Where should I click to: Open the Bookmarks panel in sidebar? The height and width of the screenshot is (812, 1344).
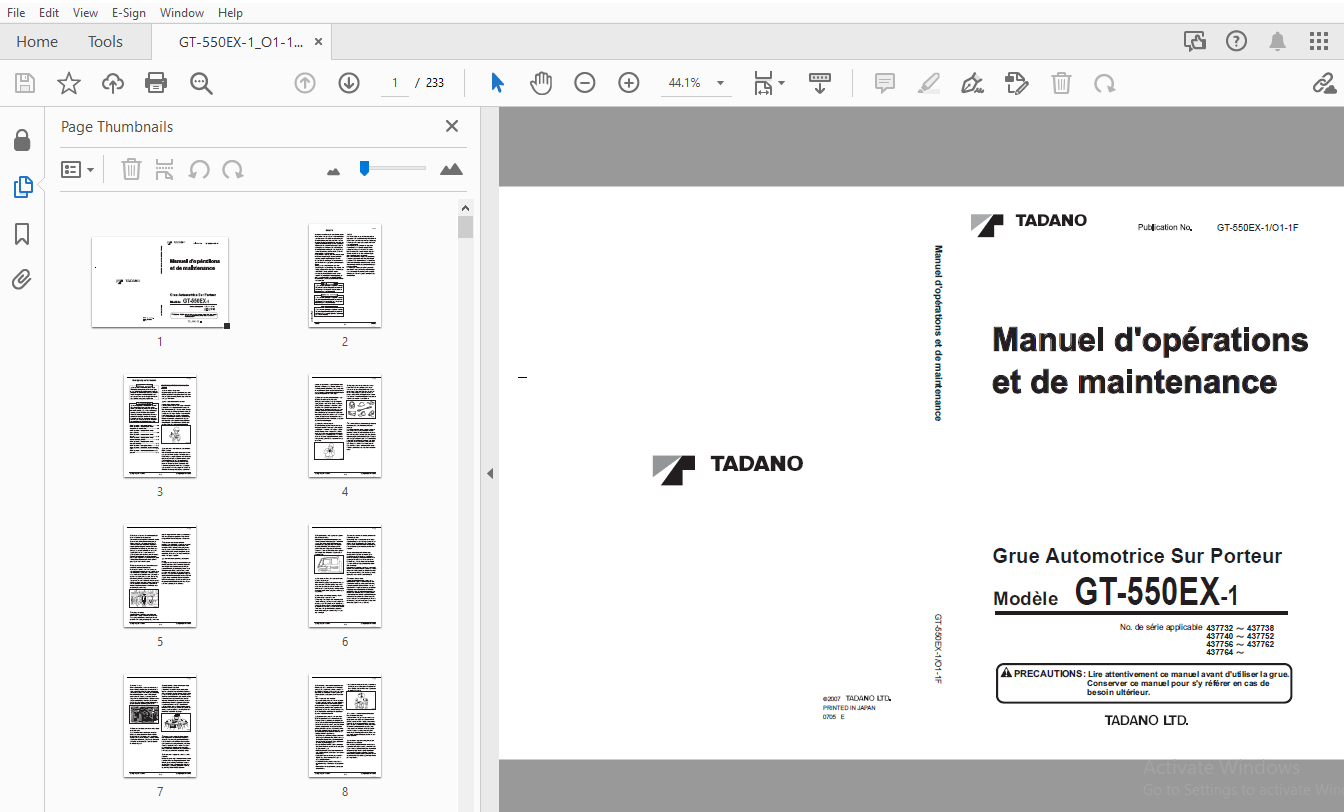pyautogui.click(x=22, y=234)
